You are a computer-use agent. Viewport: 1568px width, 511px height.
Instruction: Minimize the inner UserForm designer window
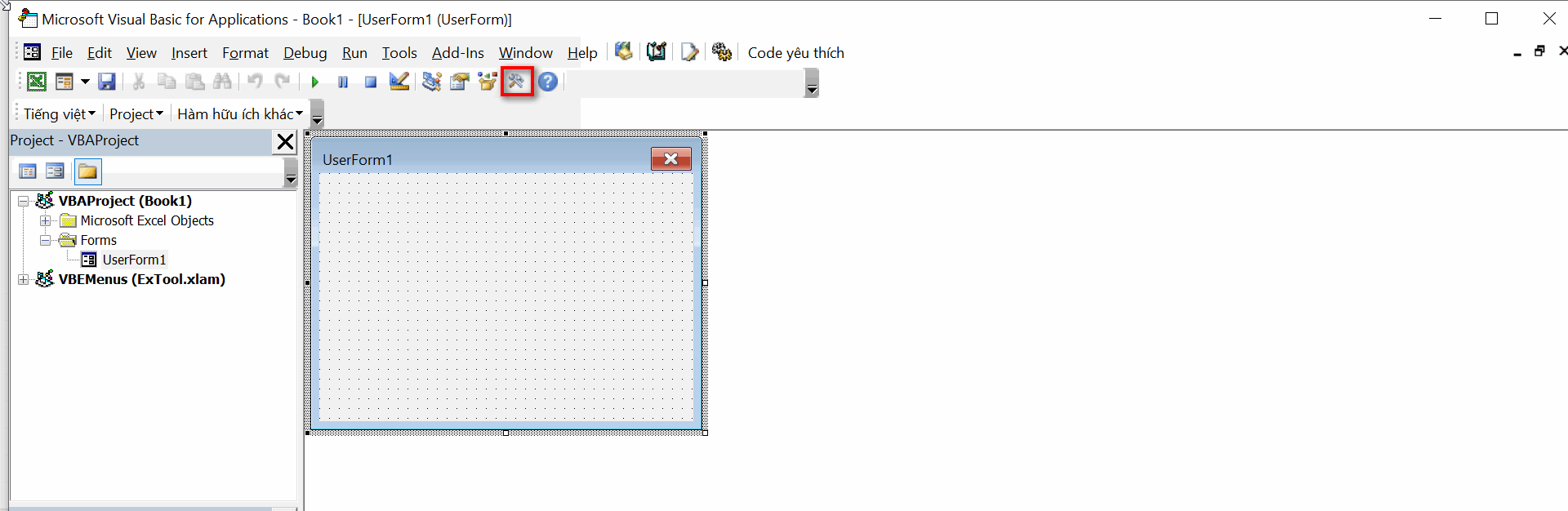pos(1517,53)
